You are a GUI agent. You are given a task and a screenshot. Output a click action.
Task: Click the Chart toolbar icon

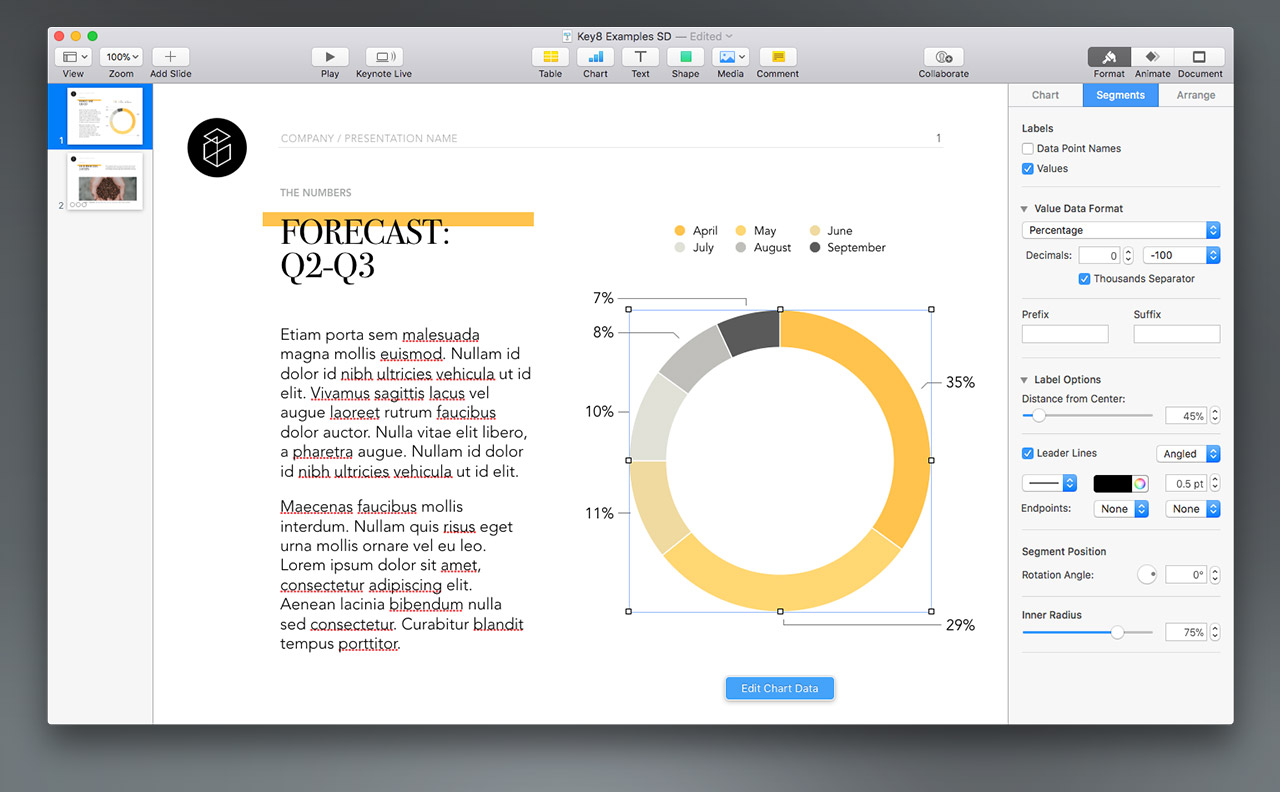point(595,58)
